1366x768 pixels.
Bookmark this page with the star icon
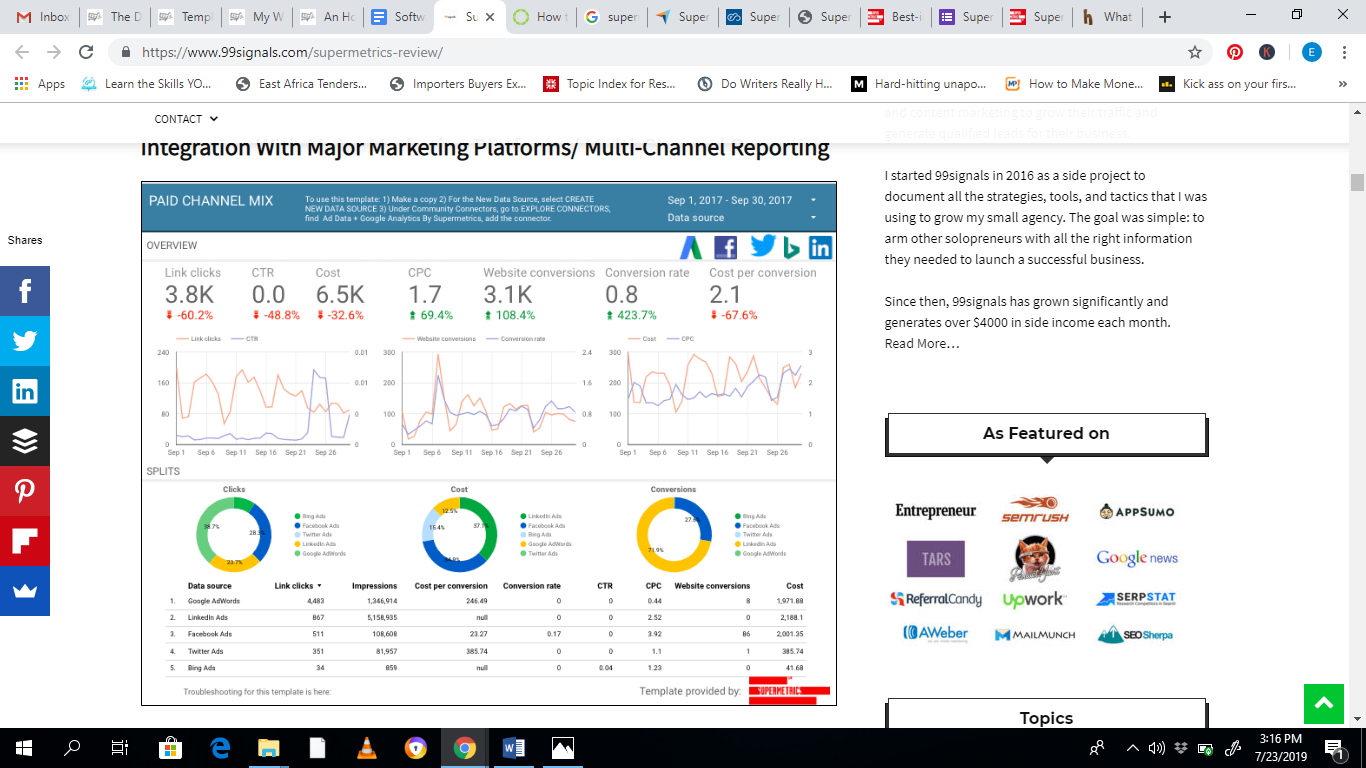click(1194, 52)
